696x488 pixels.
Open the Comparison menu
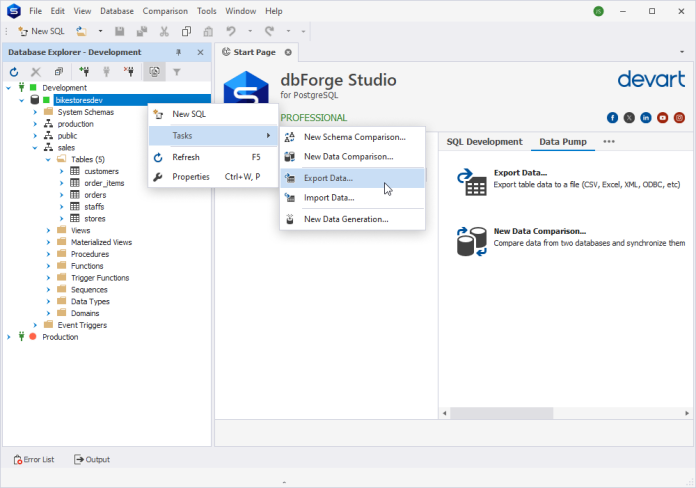pyautogui.click(x=165, y=11)
